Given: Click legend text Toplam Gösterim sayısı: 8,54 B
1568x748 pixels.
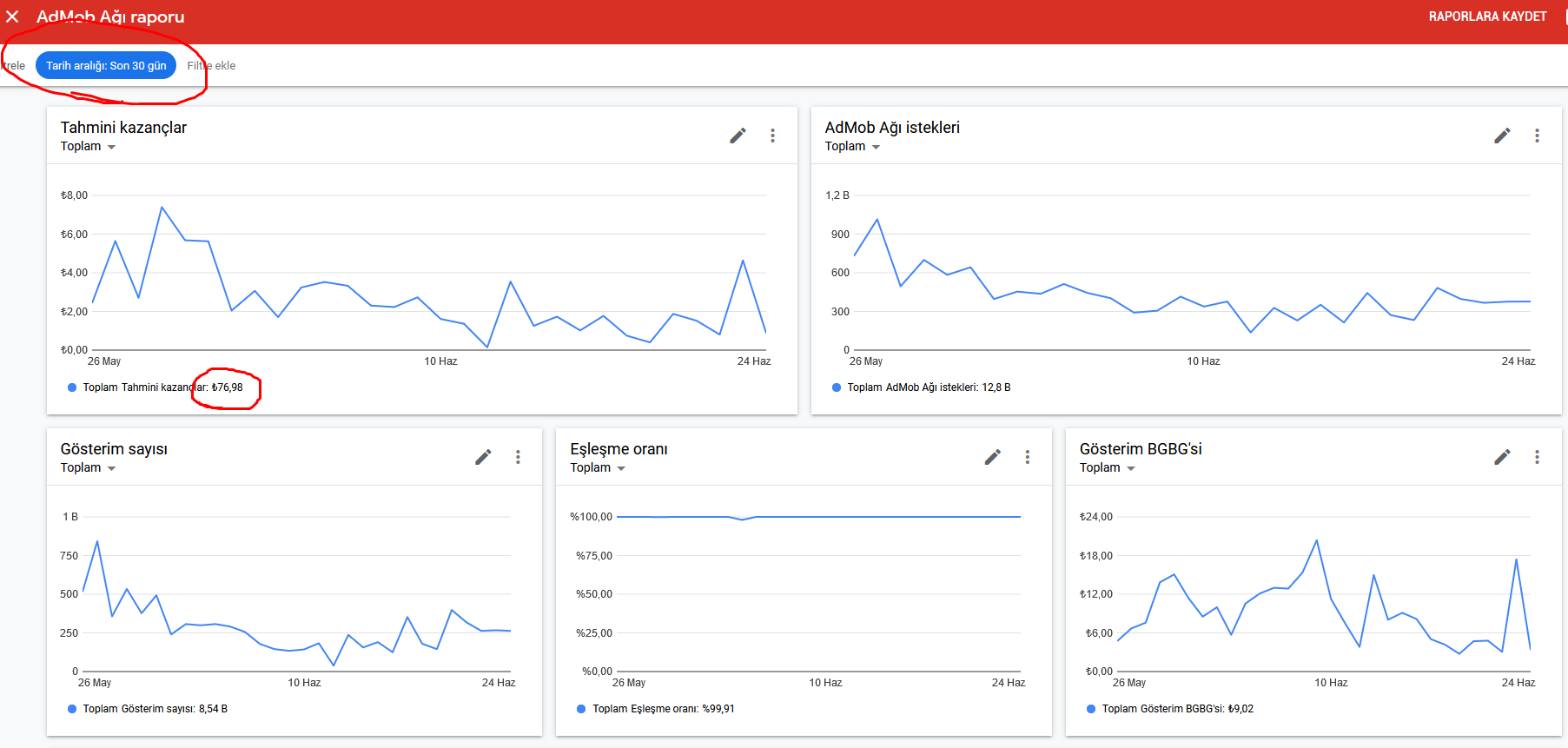Looking at the screenshot, I should [155, 709].
